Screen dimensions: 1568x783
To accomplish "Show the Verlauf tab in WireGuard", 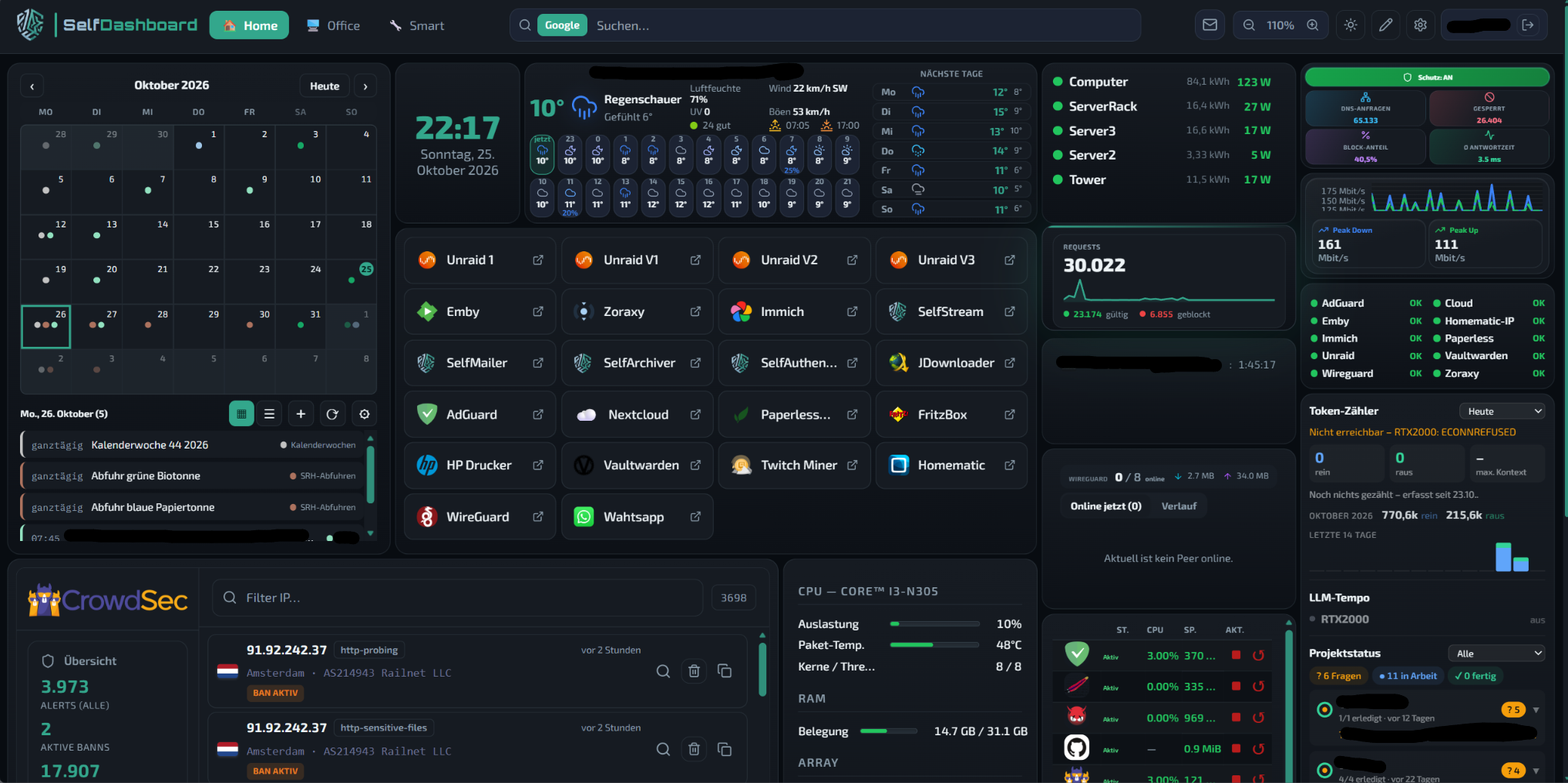I will (x=1179, y=506).
